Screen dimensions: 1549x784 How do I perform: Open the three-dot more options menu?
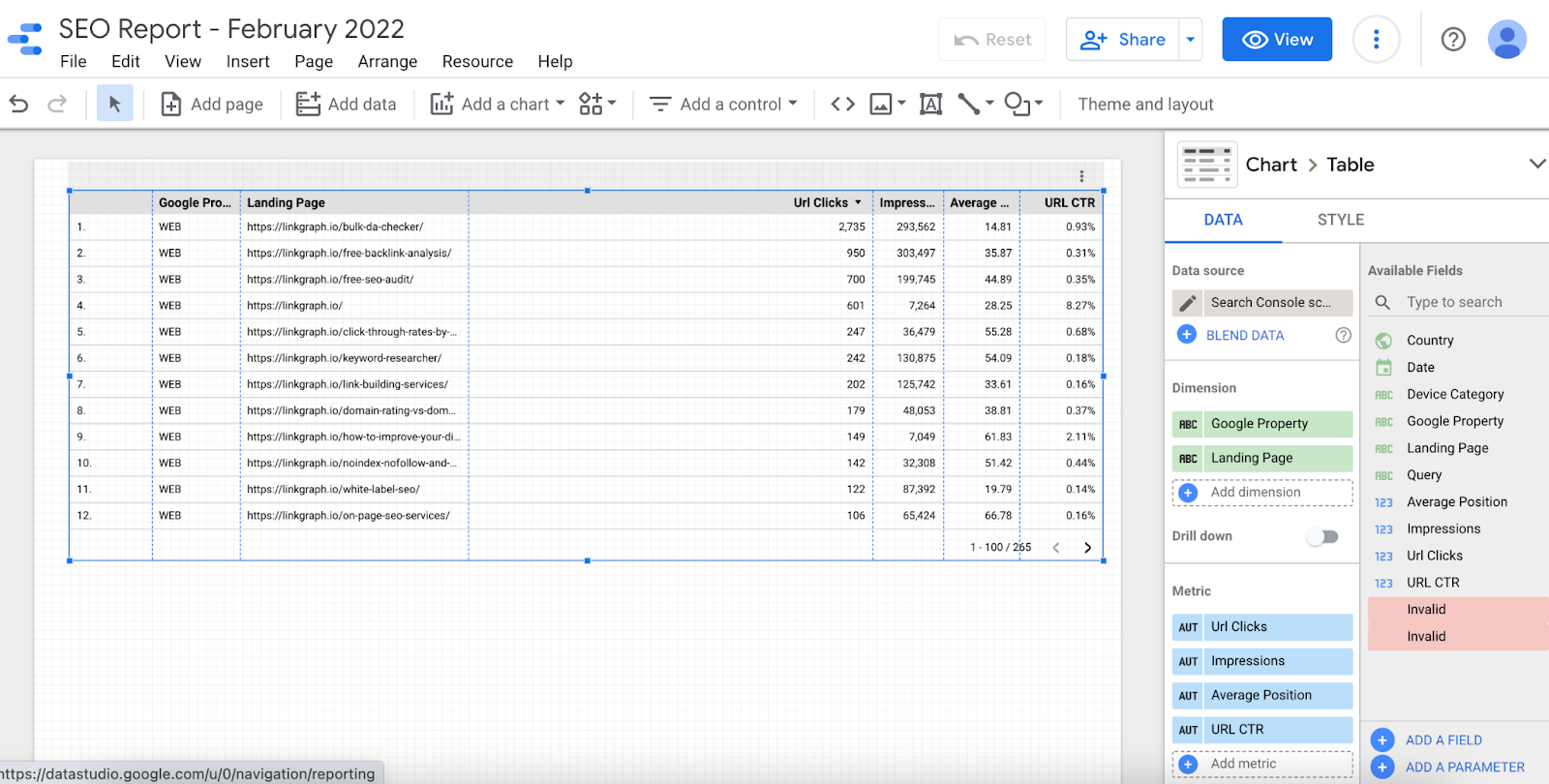[x=1376, y=40]
